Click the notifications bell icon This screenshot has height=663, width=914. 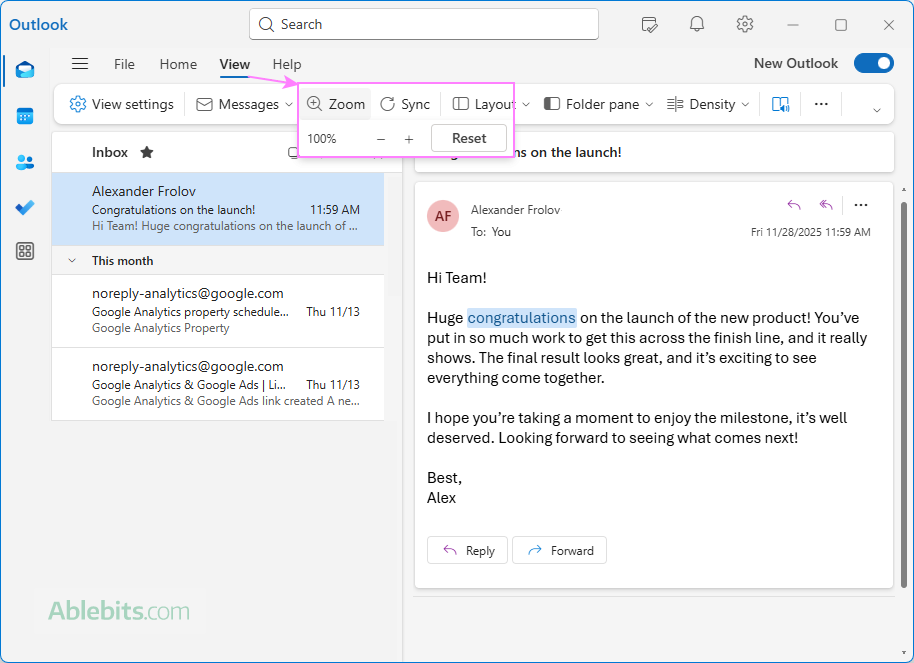tap(697, 24)
